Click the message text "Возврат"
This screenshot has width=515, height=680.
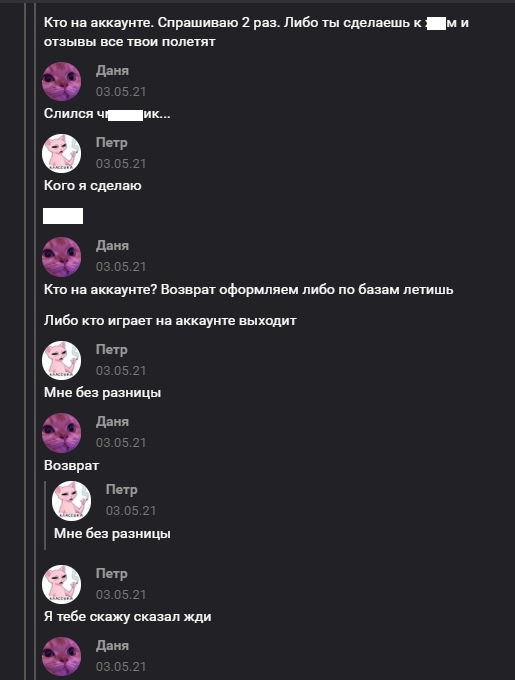tap(72, 466)
